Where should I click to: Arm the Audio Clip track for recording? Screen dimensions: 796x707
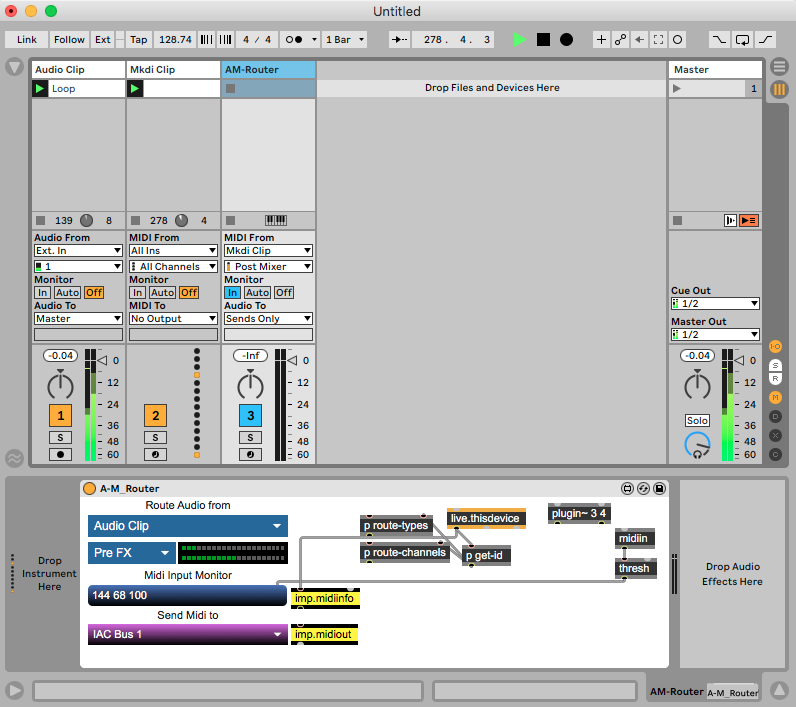pos(61,454)
